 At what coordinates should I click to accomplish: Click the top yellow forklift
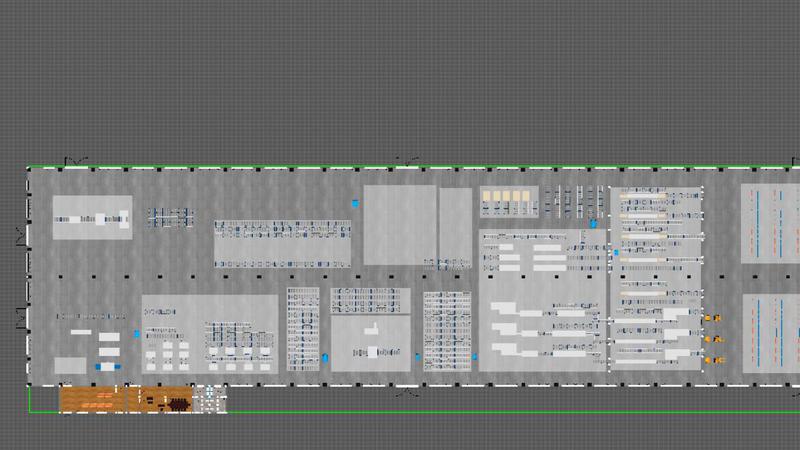[x=714, y=318]
